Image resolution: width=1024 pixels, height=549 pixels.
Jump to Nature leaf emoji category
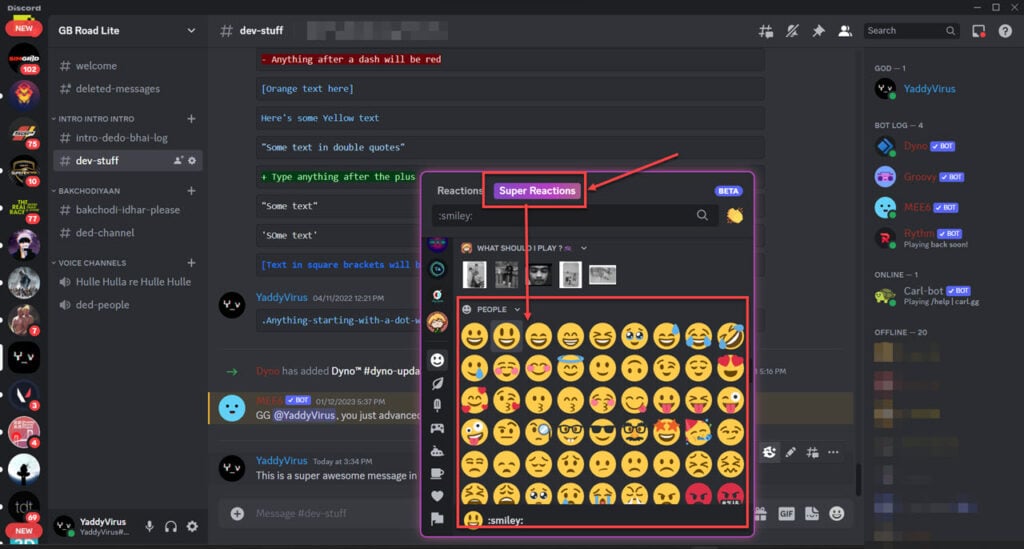coord(438,383)
